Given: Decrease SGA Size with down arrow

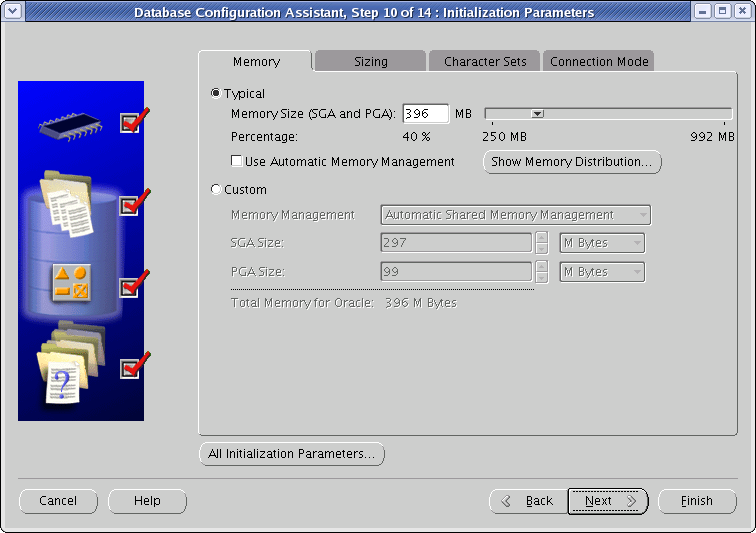Looking at the screenshot, I should click(541, 248).
